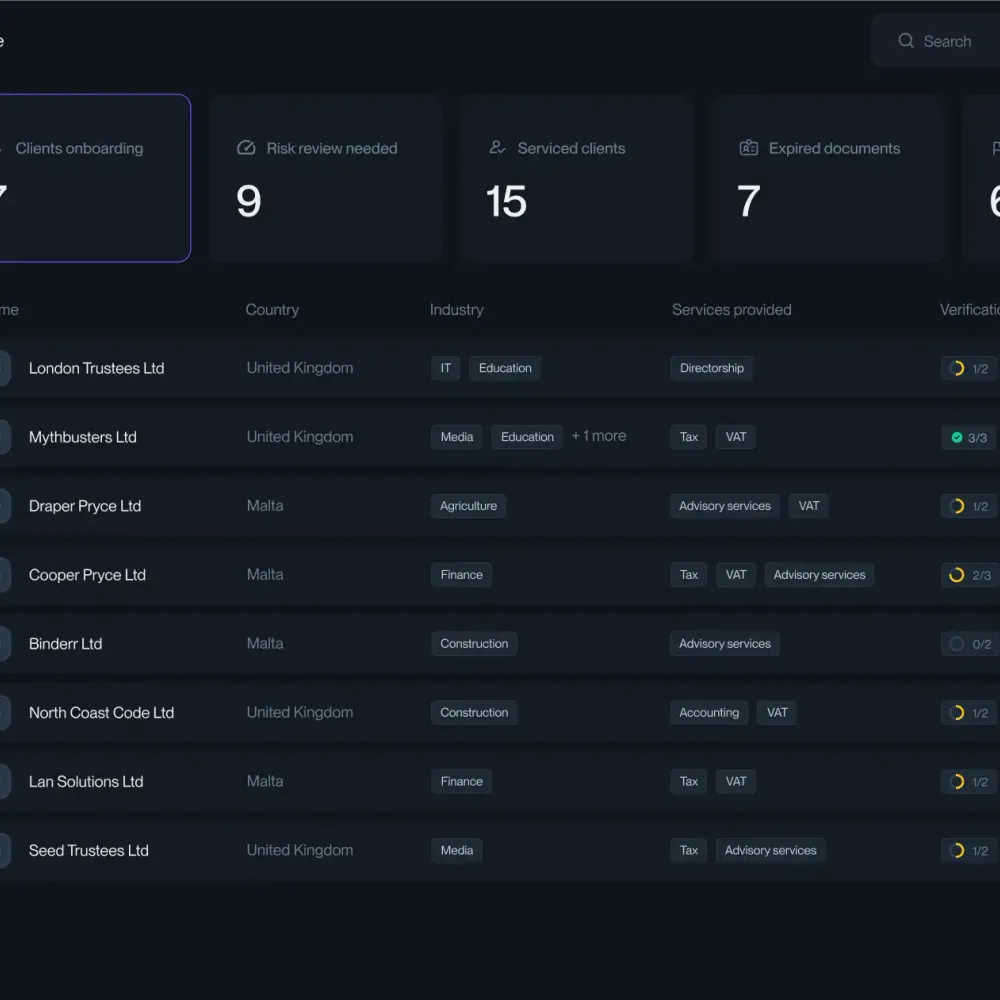Click the Serviced clients person icon
Screen dimensions: 1000x1000
(x=497, y=148)
